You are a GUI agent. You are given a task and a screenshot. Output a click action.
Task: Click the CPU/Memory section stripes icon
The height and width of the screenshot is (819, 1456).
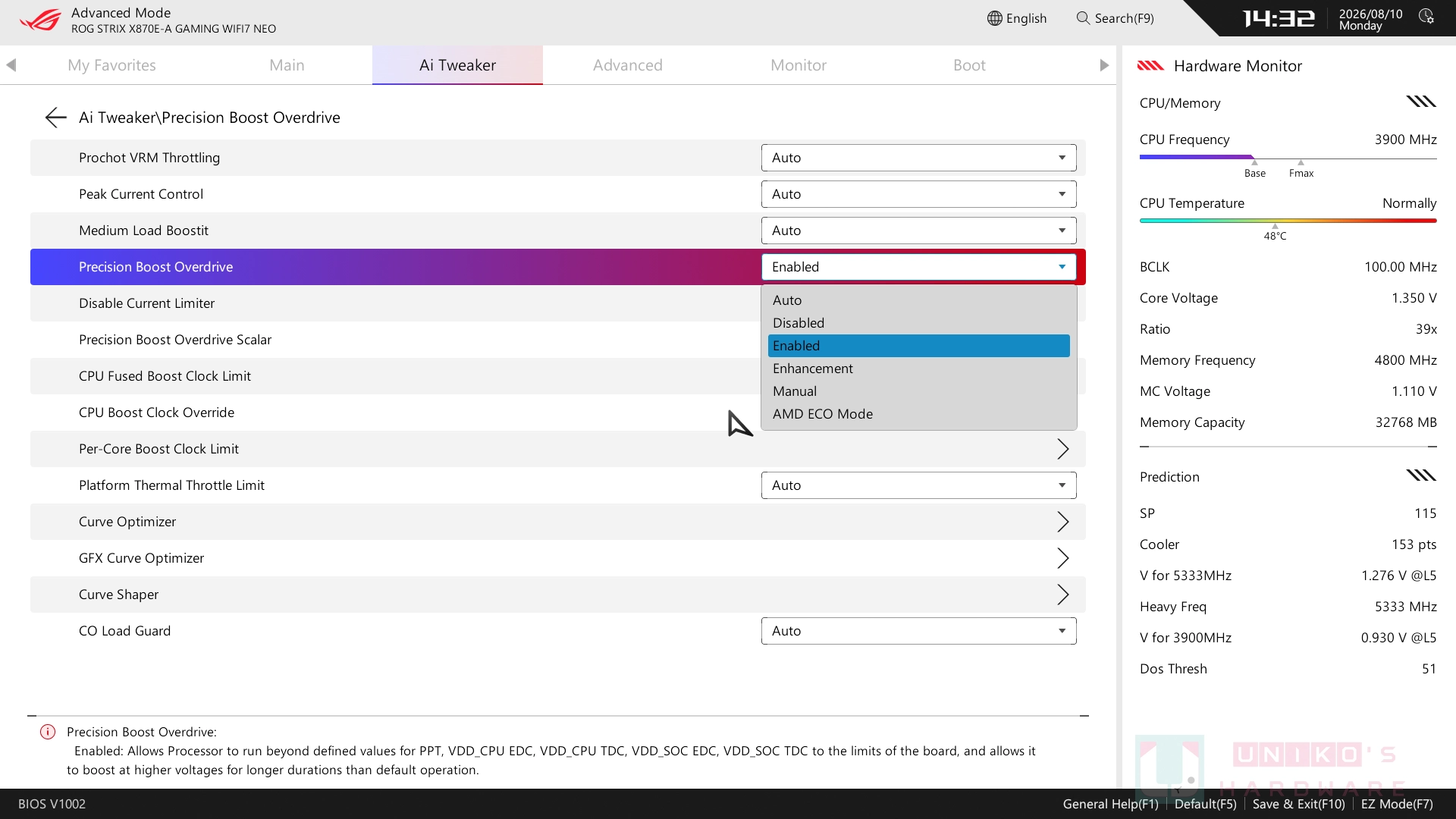tap(1421, 102)
